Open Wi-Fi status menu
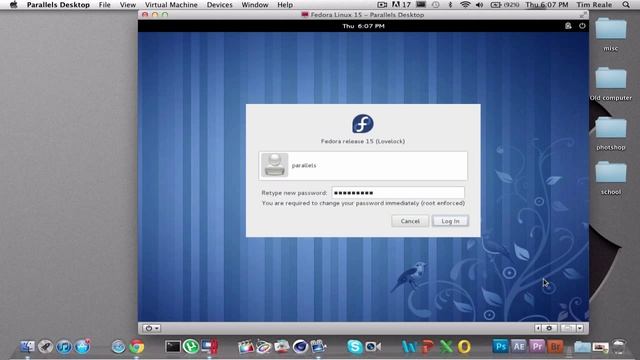The image size is (640, 360). 464,5
